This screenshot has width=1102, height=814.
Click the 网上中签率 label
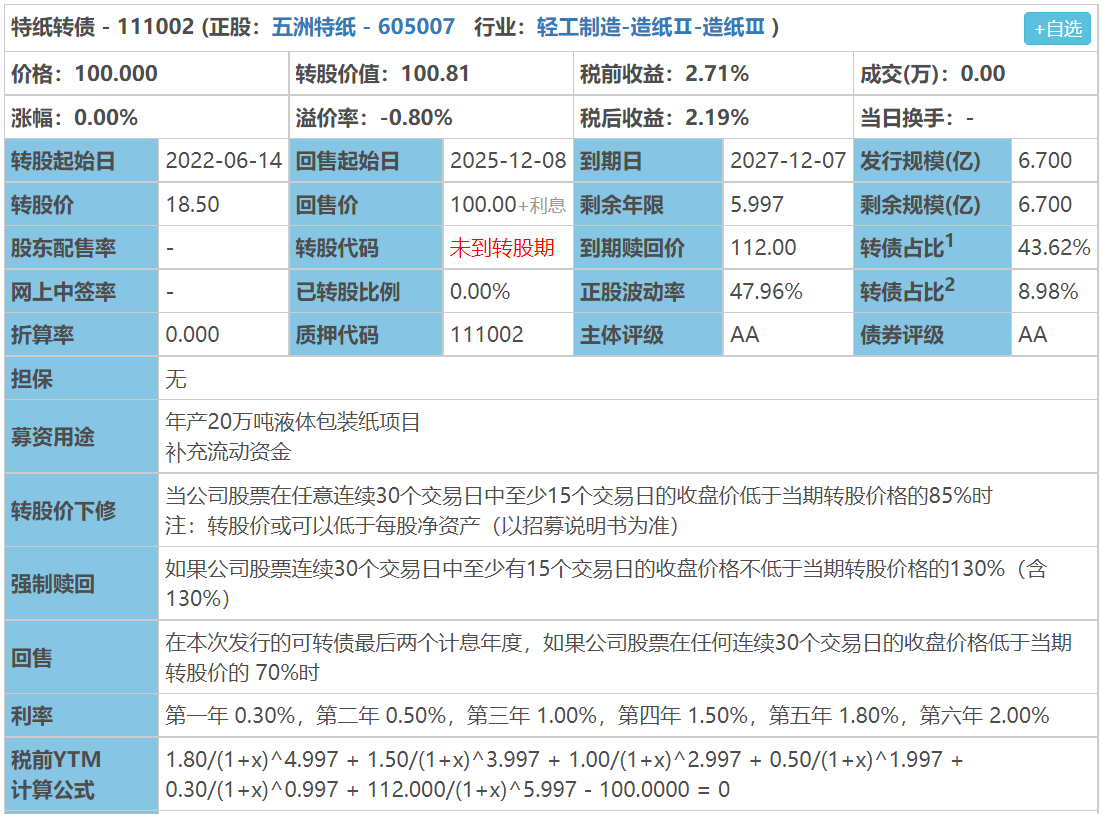click(x=63, y=292)
